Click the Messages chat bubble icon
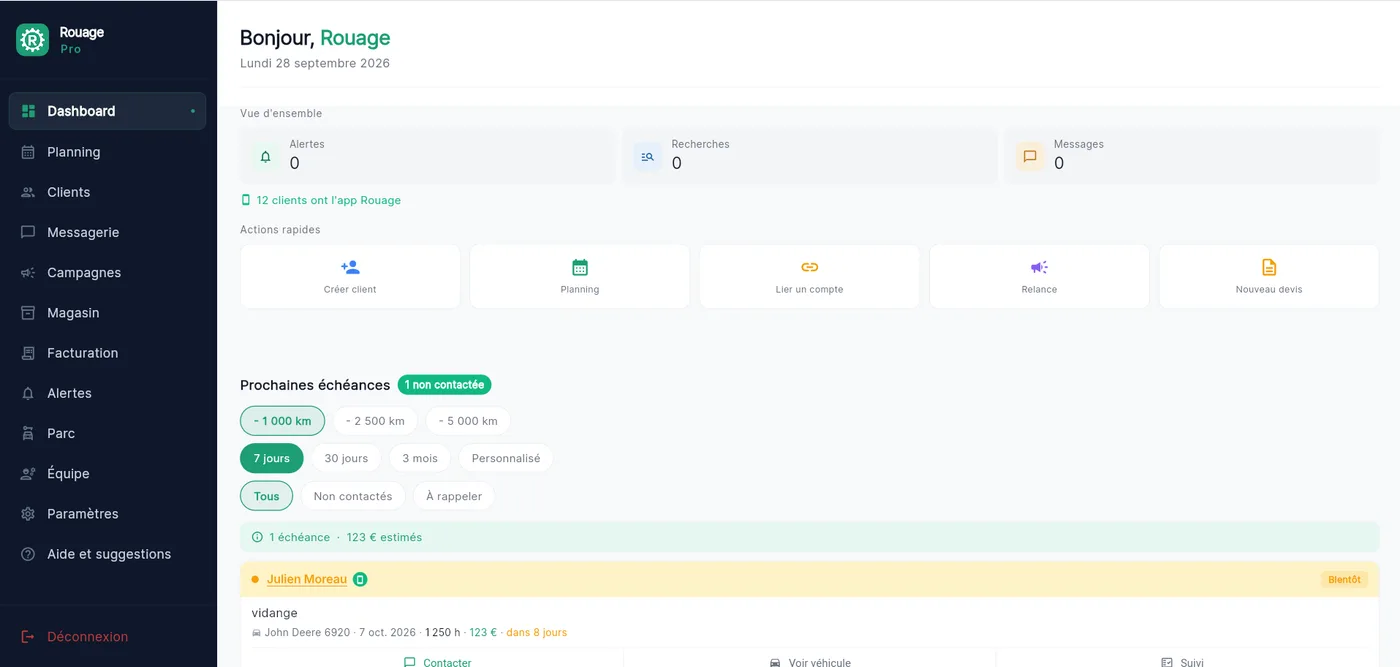Viewport: 1400px width, 667px height. (x=1029, y=157)
